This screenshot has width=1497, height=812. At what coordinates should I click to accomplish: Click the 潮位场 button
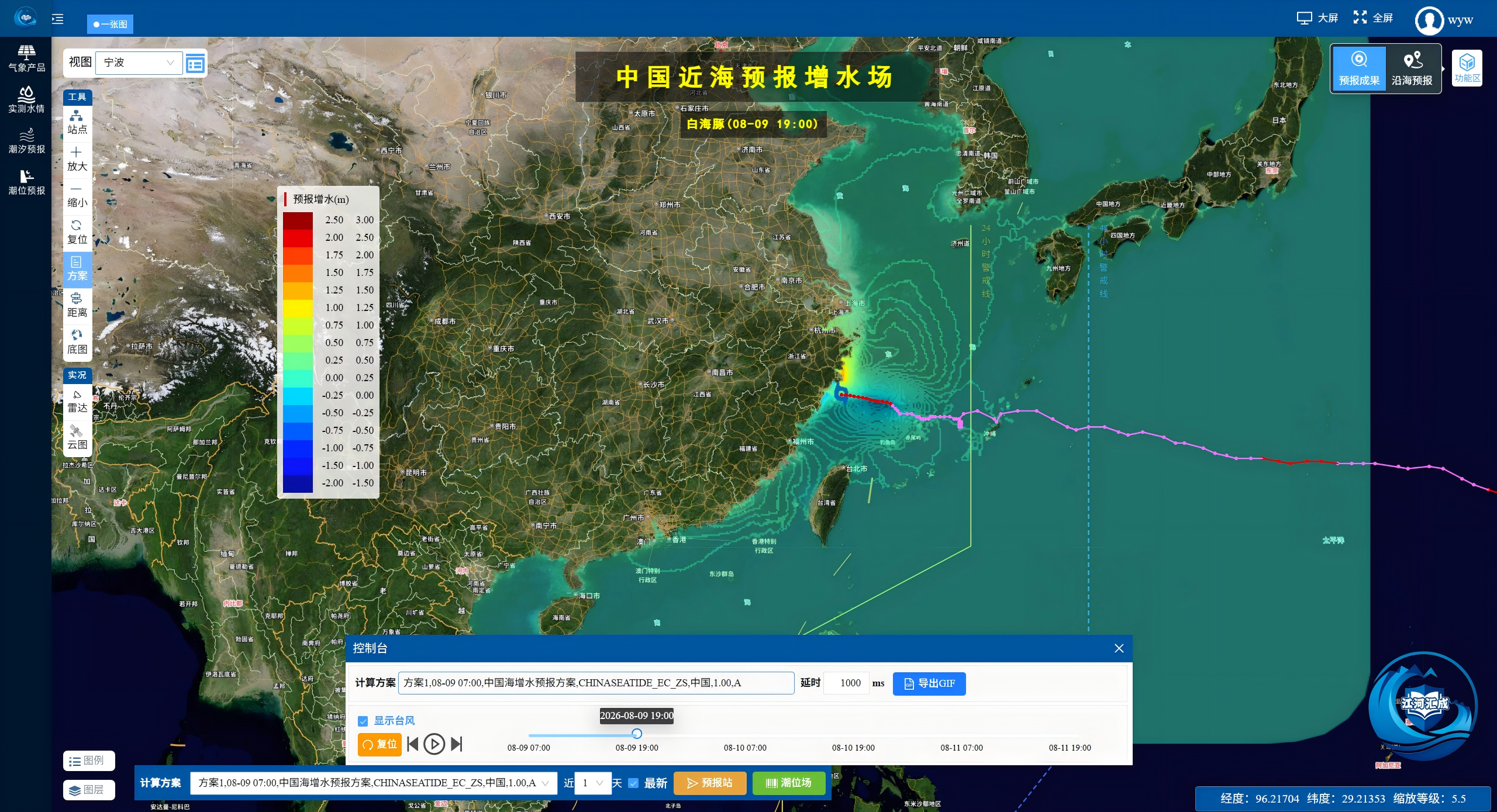788,783
